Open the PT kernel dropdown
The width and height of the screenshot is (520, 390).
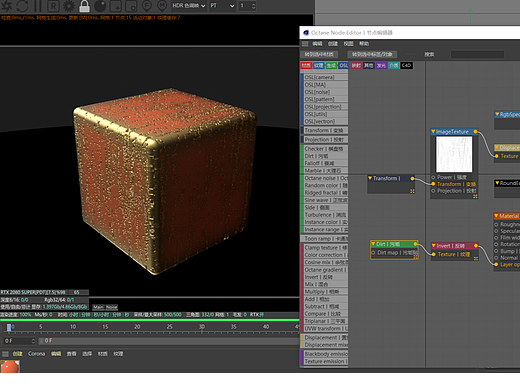point(222,6)
